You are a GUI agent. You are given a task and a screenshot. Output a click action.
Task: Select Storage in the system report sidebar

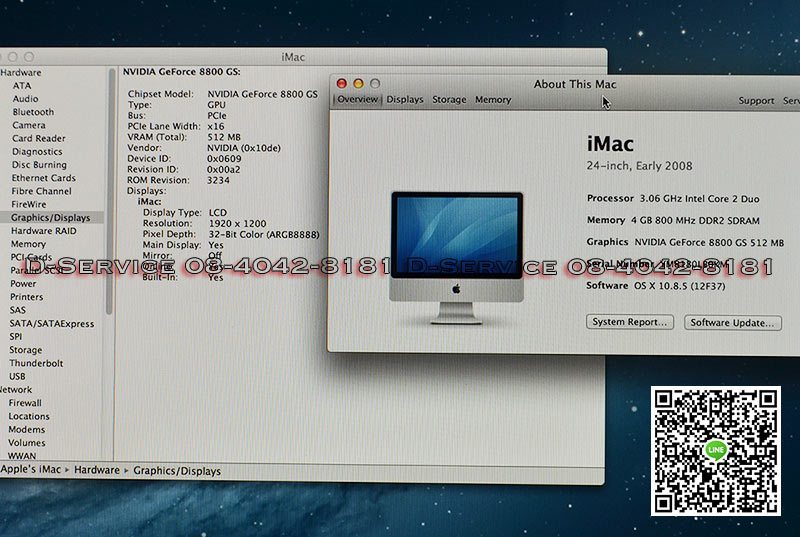coord(26,350)
